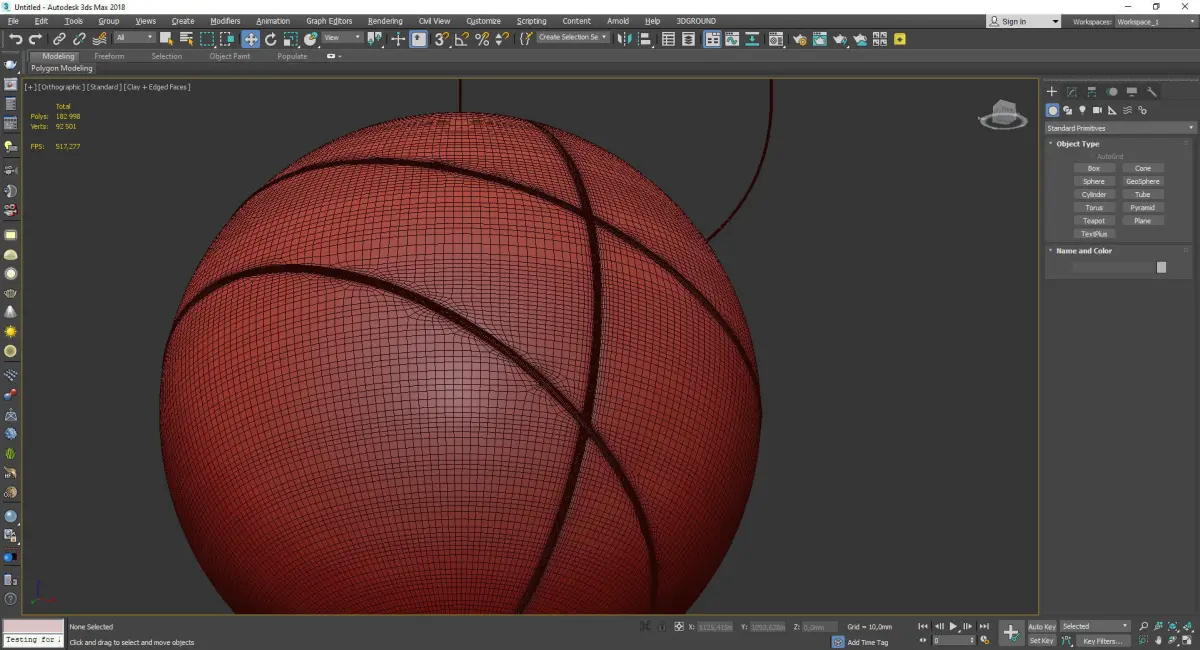Toggle Window/Crossing selection mode

coord(228,39)
